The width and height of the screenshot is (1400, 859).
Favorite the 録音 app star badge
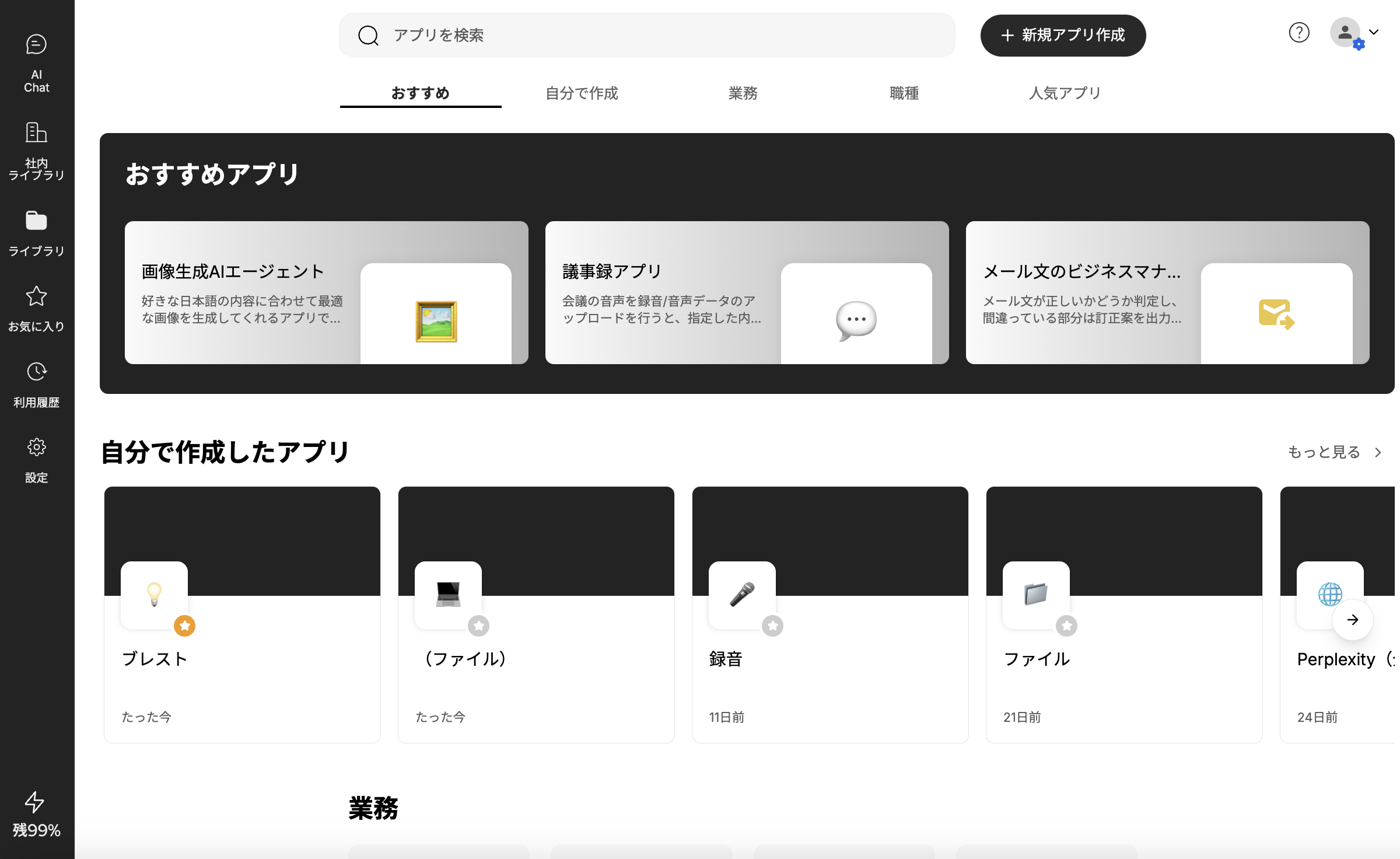tap(772, 626)
